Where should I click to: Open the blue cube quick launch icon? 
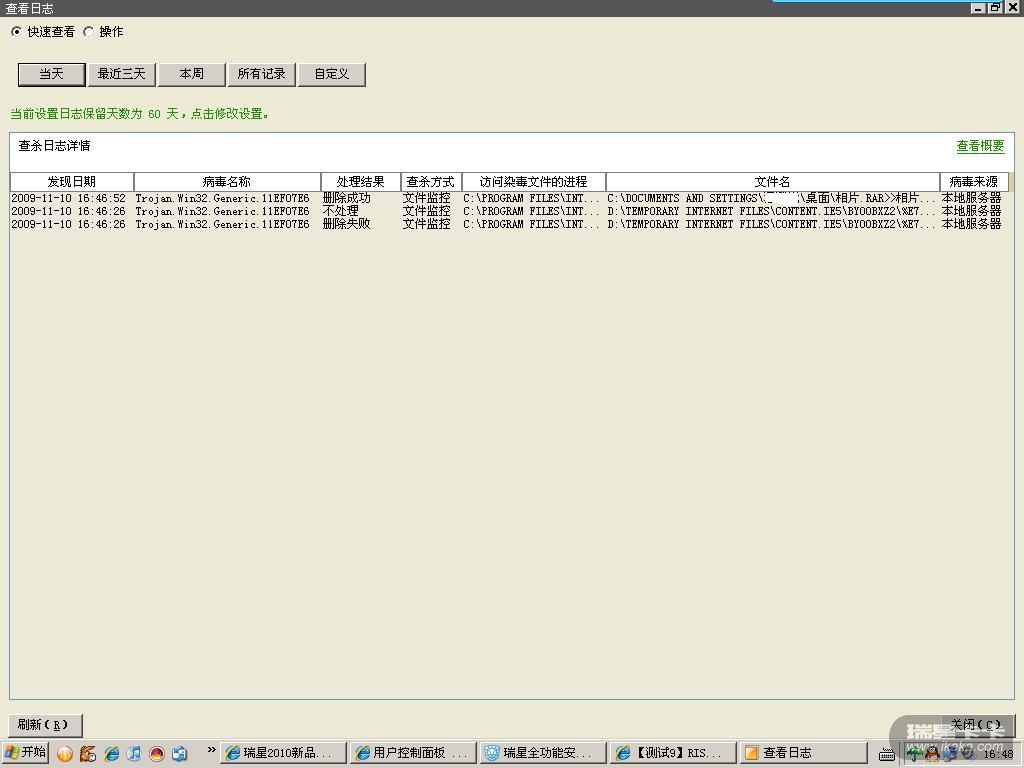coord(180,754)
